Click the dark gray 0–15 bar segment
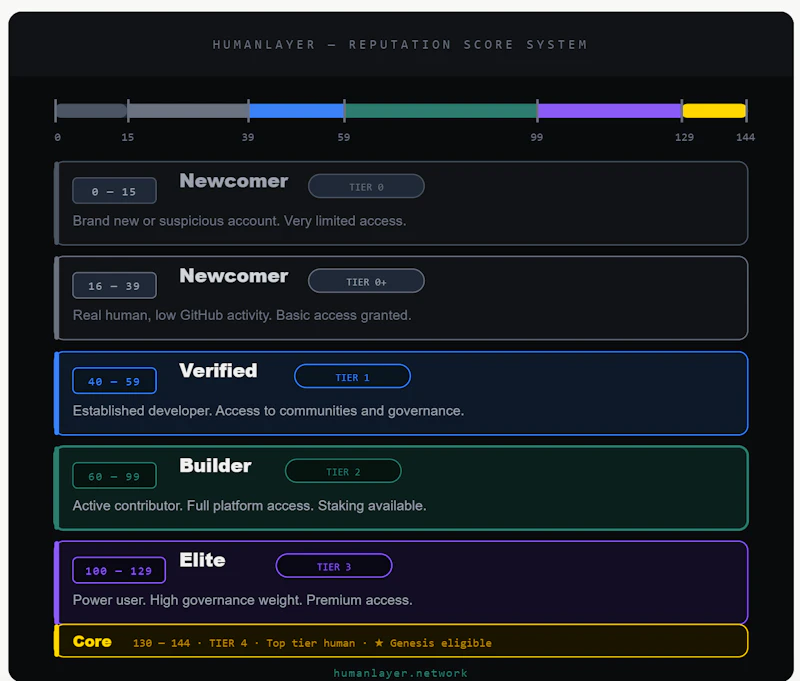Image resolution: width=800 pixels, height=681 pixels. [91, 111]
